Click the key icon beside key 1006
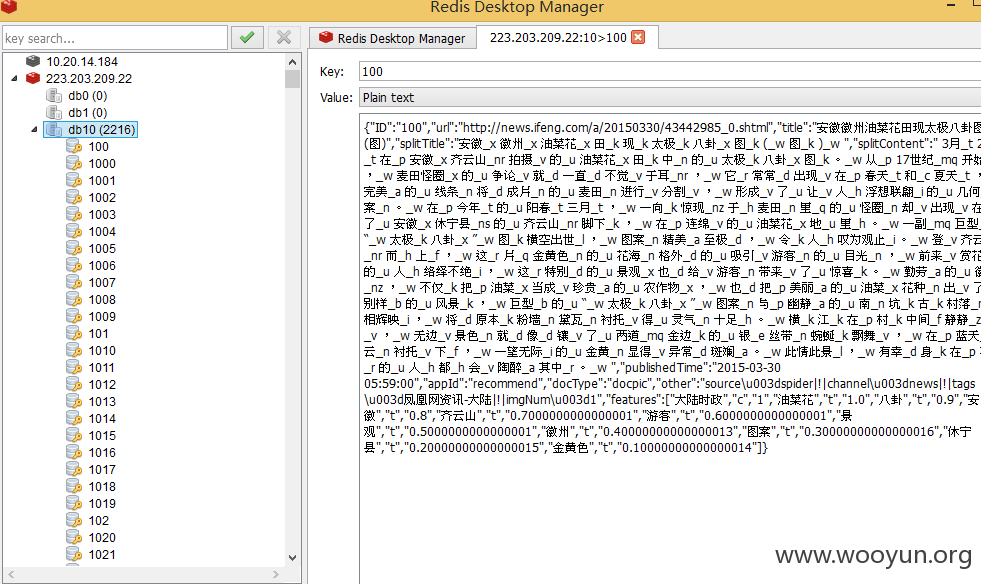981x584 pixels. point(74,265)
